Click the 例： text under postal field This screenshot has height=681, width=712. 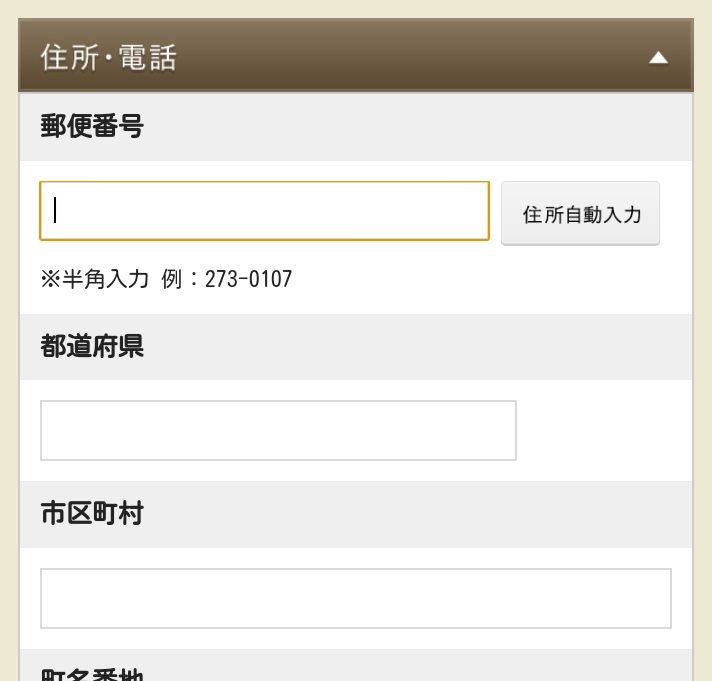pyautogui.click(x=180, y=279)
